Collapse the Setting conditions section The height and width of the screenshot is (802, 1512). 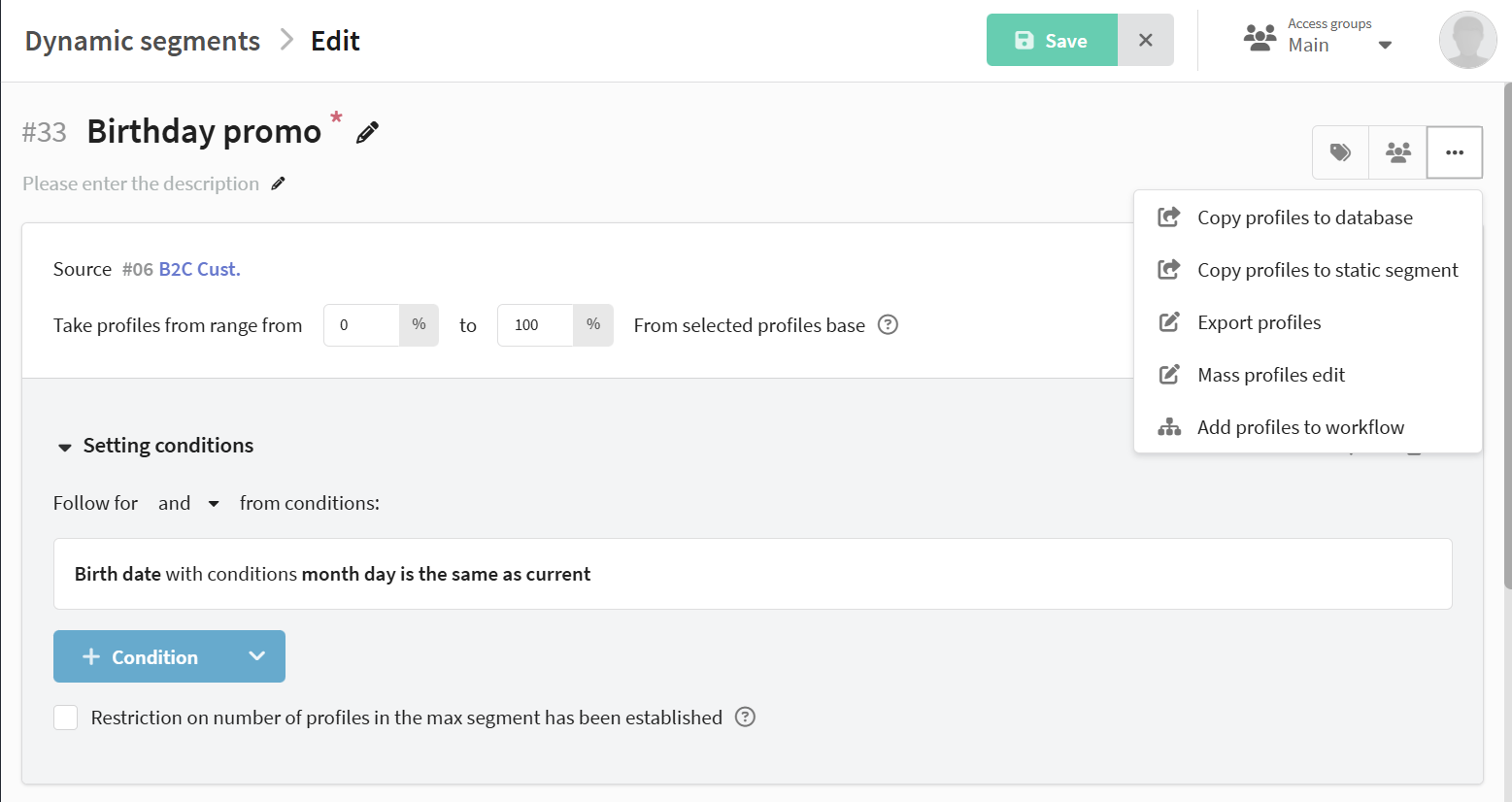(65, 447)
